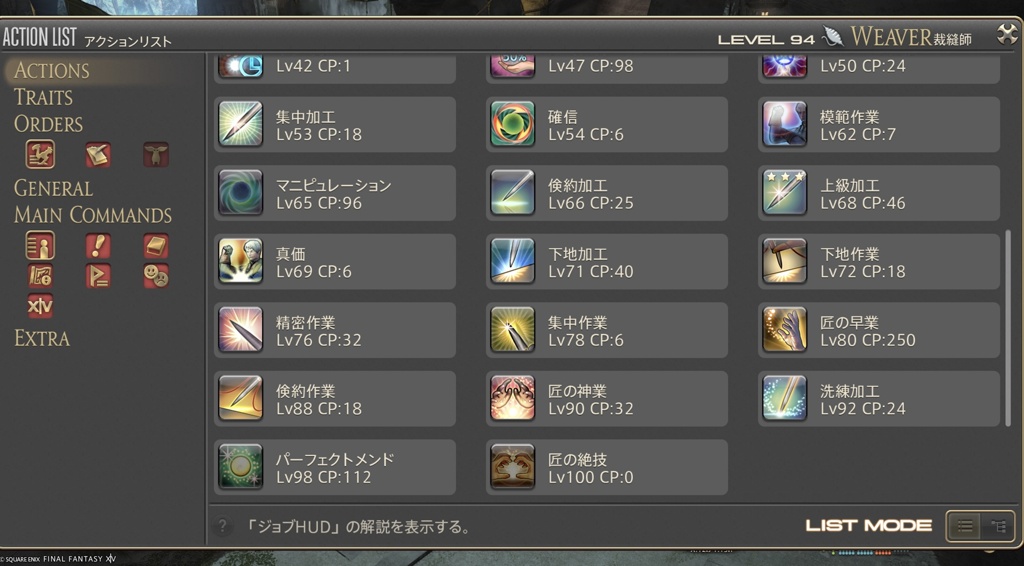Open the Orders category
This screenshot has width=1024, height=566.
(48, 123)
